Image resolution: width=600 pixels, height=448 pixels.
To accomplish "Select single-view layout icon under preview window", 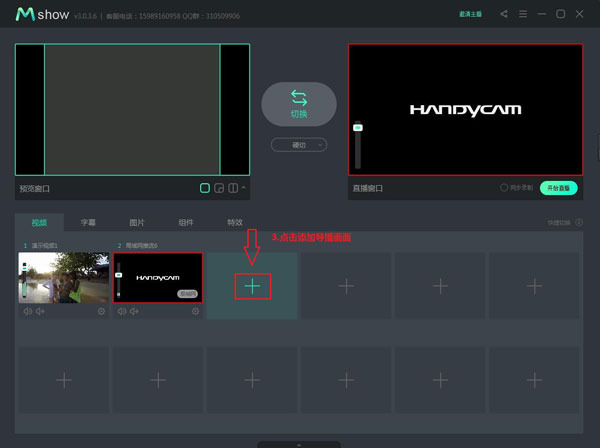I will coord(205,188).
